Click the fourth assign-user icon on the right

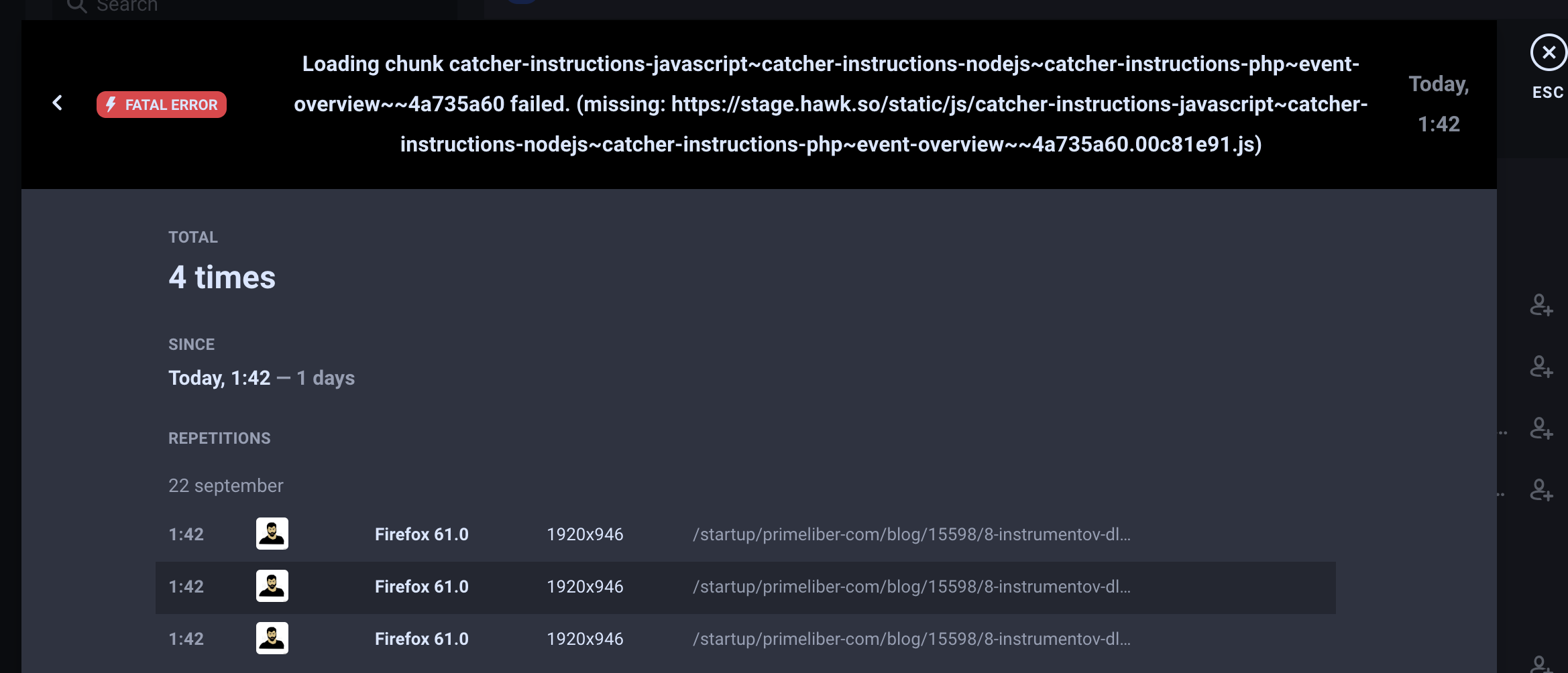pyautogui.click(x=1541, y=490)
